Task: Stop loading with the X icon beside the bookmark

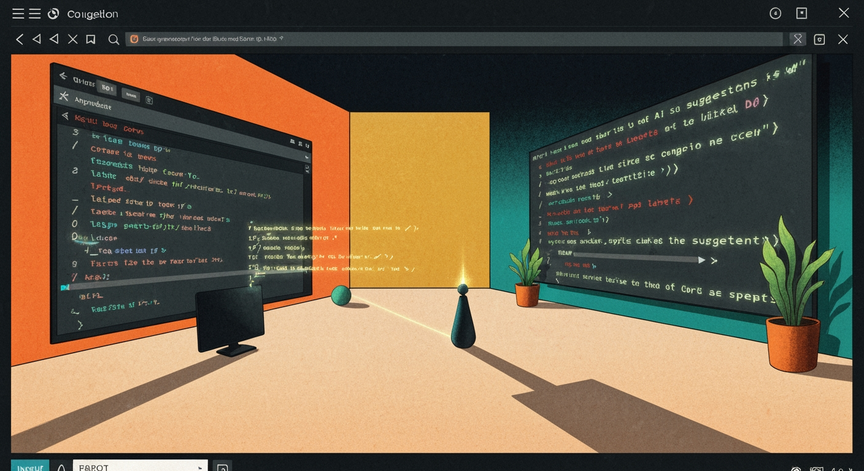Action: click(x=73, y=39)
